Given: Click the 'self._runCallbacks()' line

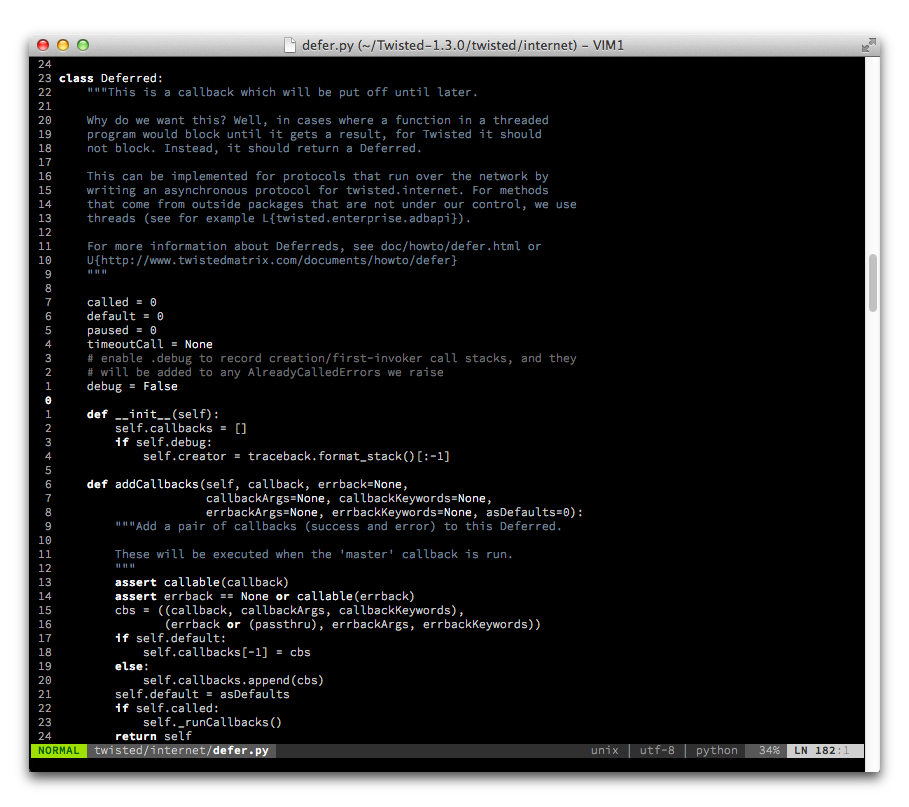Looking at the screenshot, I should click(x=213, y=722).
